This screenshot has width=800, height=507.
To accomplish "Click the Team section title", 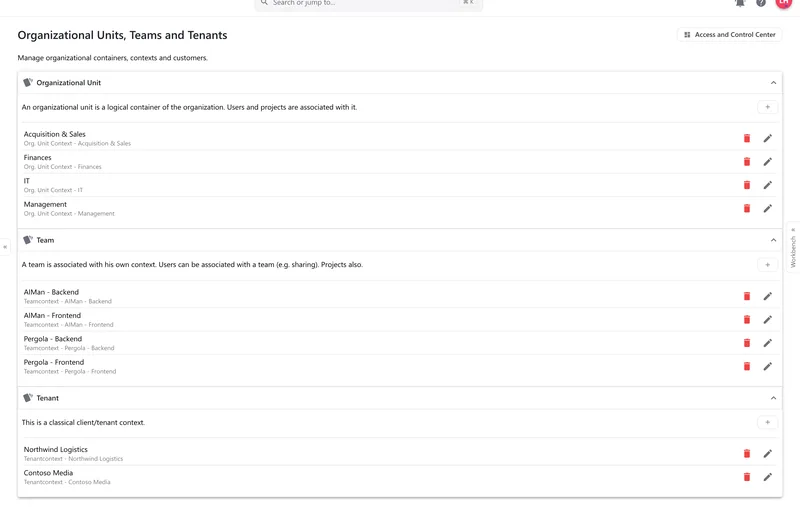I will pos(45,240).
